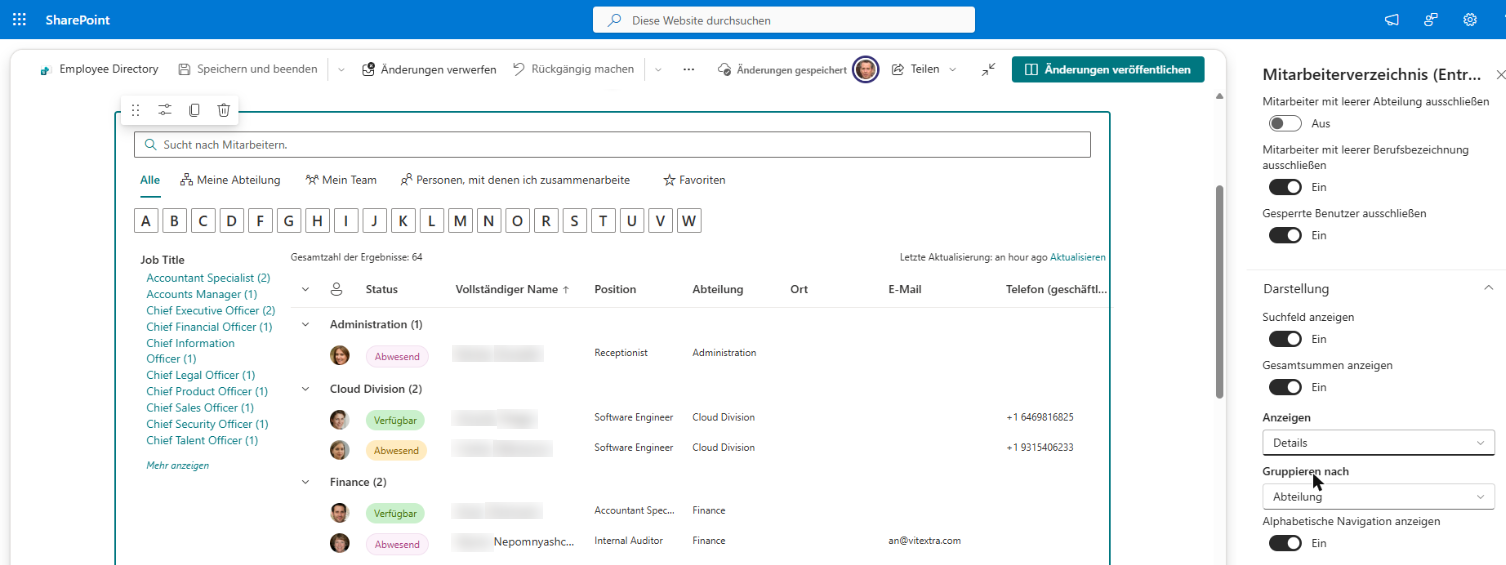Click avatar of Internal Auditor row
Screen dimensions: 1506x565
pyautogui.click(x=340, y=543)
